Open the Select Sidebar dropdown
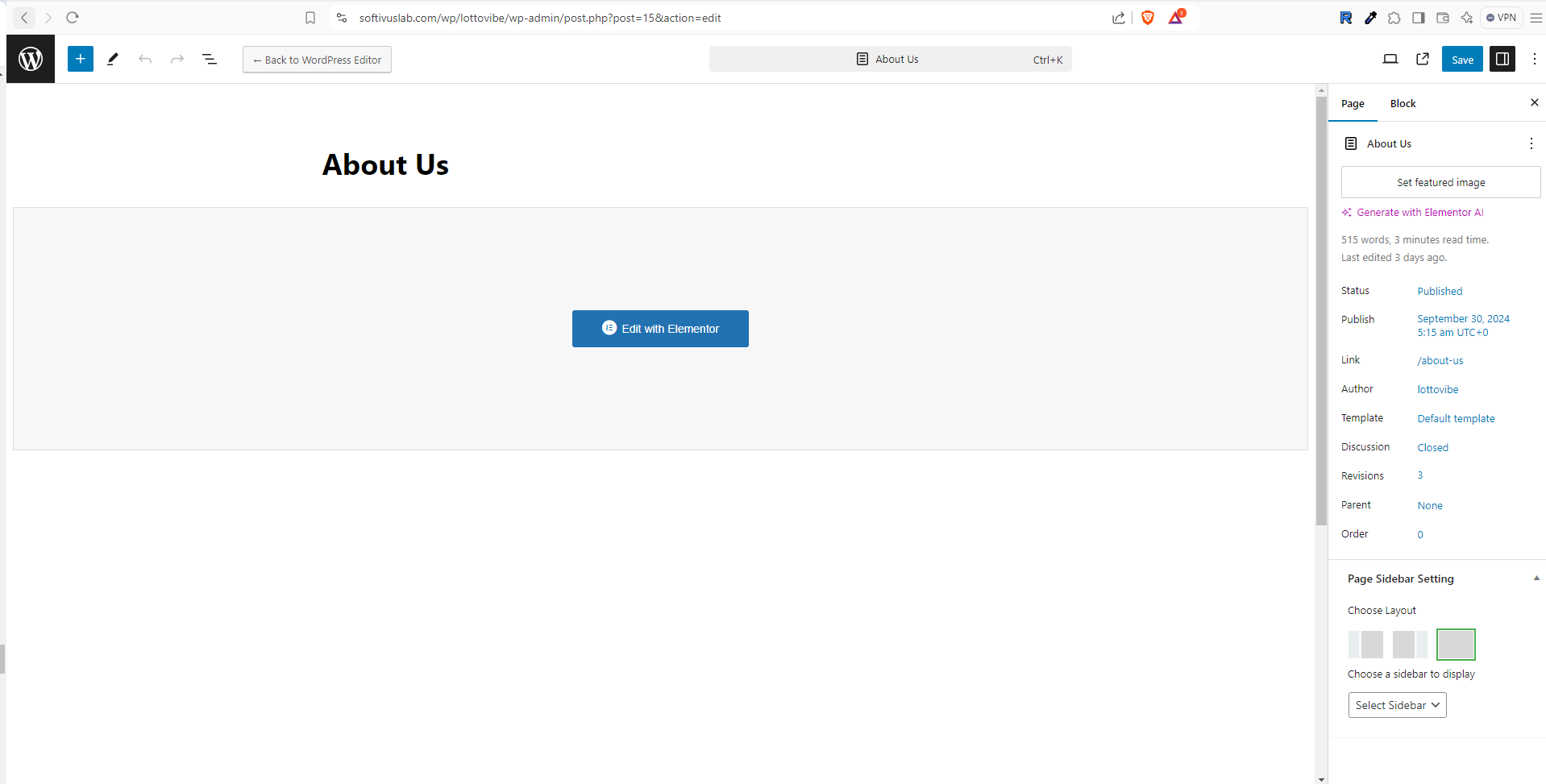The image size is (1546, 784). [1397, 705]
